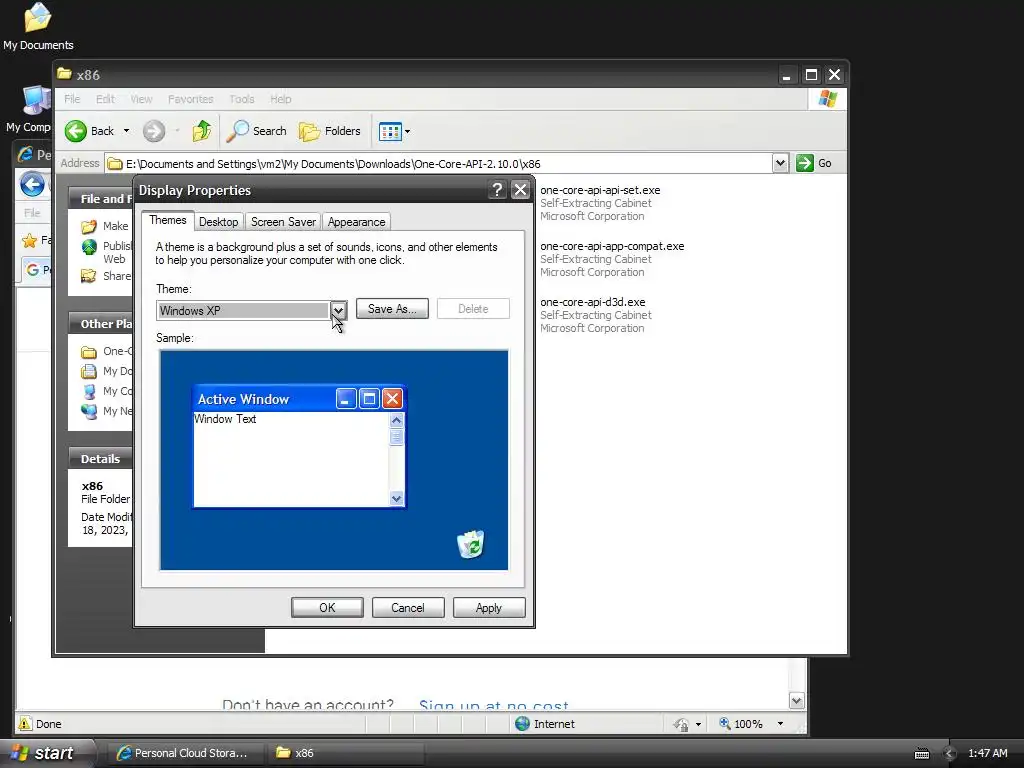Screen dimensions: 1024x768
Task: Click the x86 taskbar button
Action: (x=346, y=753)
